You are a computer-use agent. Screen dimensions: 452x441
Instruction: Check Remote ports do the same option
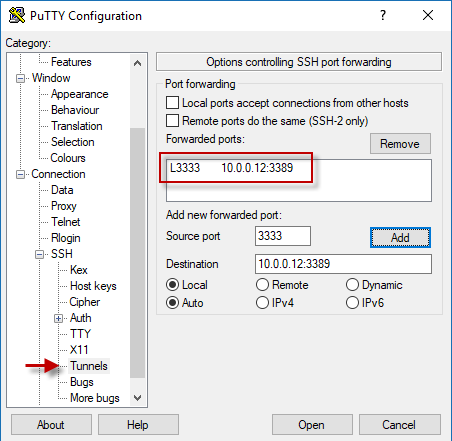point(172,121)
